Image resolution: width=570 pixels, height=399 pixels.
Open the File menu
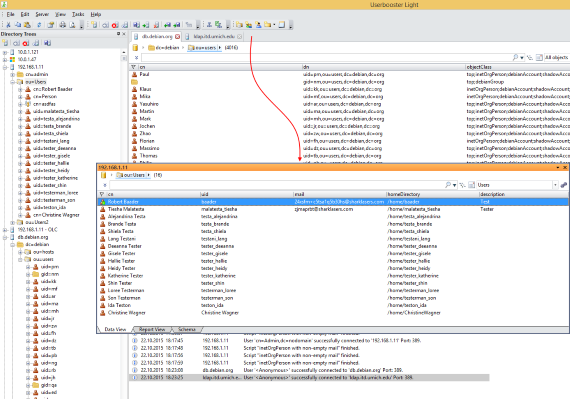coord(11,14)
